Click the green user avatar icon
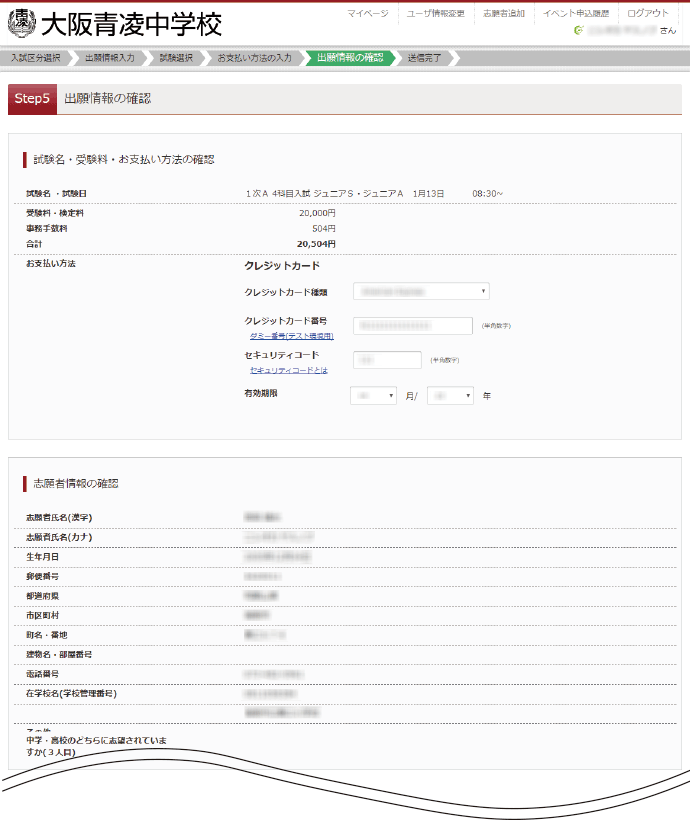The image size is (690, 820). tap(579, 30)
